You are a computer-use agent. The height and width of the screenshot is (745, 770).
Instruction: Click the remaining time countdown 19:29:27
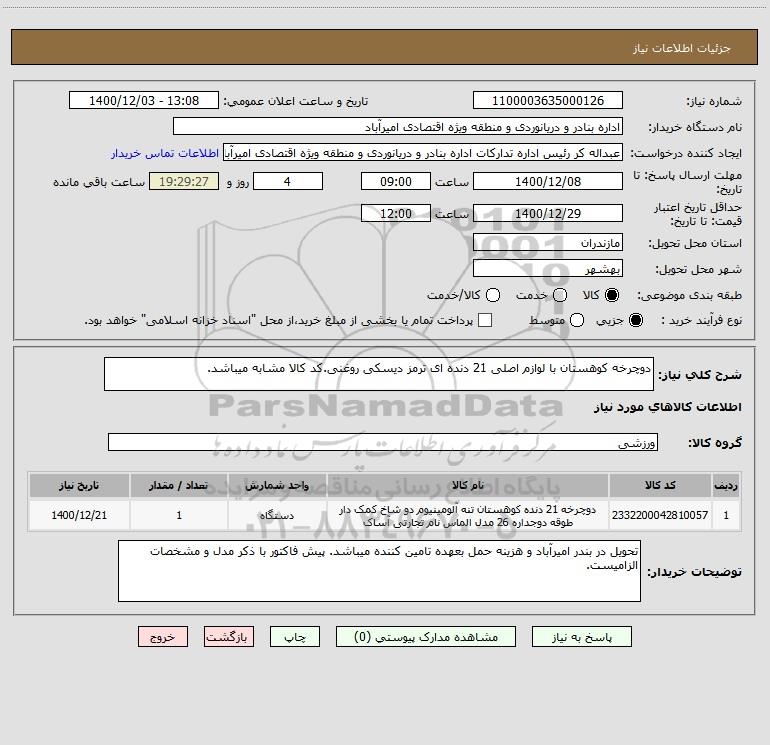pos(184,181)
